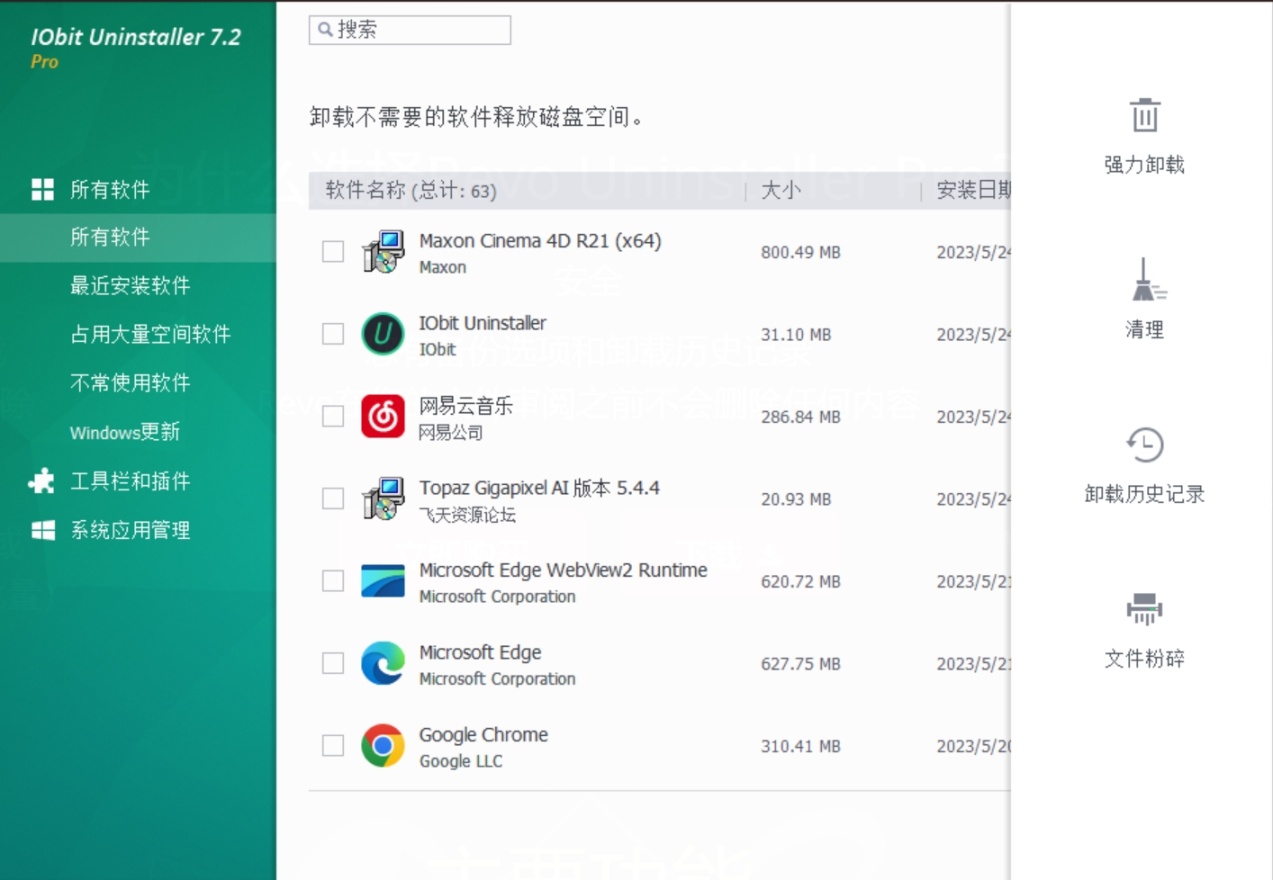Click the Windows logo icon for 系统应用管理

(x=43, y=530)
